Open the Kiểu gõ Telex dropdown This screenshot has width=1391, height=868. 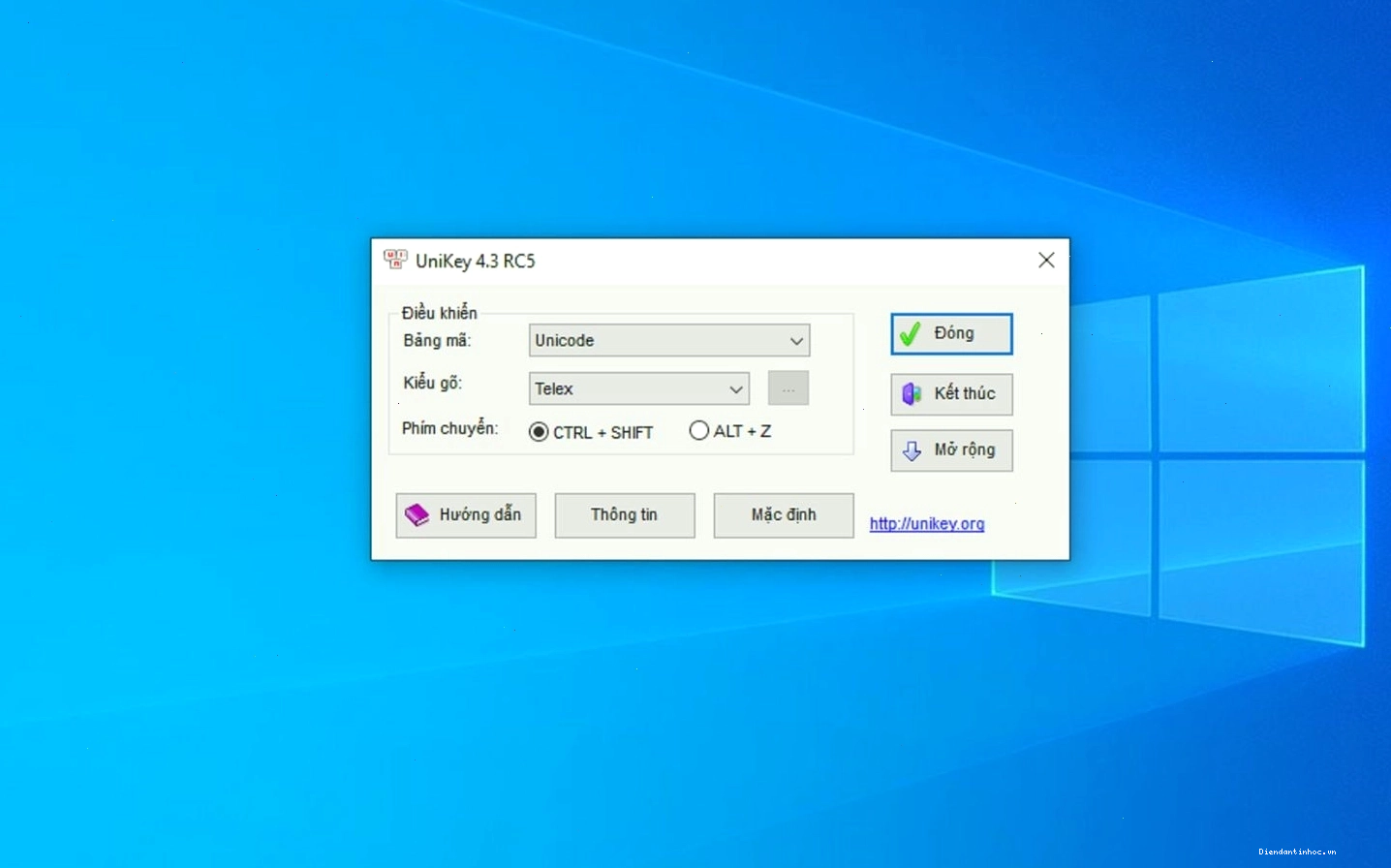638,388
